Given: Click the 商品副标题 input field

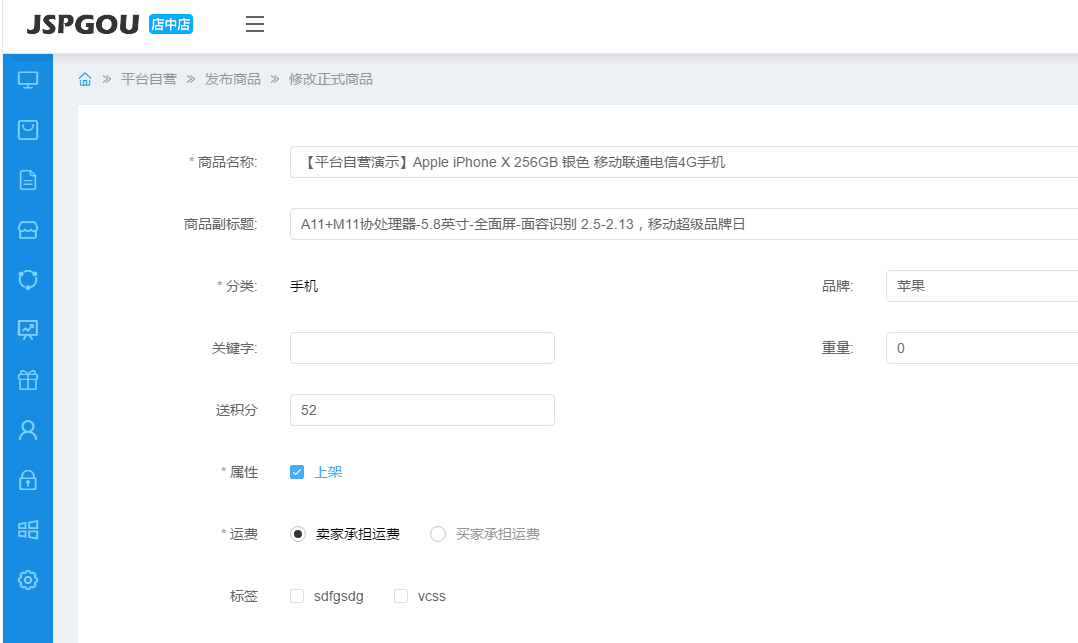Looking at the screenshot, I should coord(684,224).
